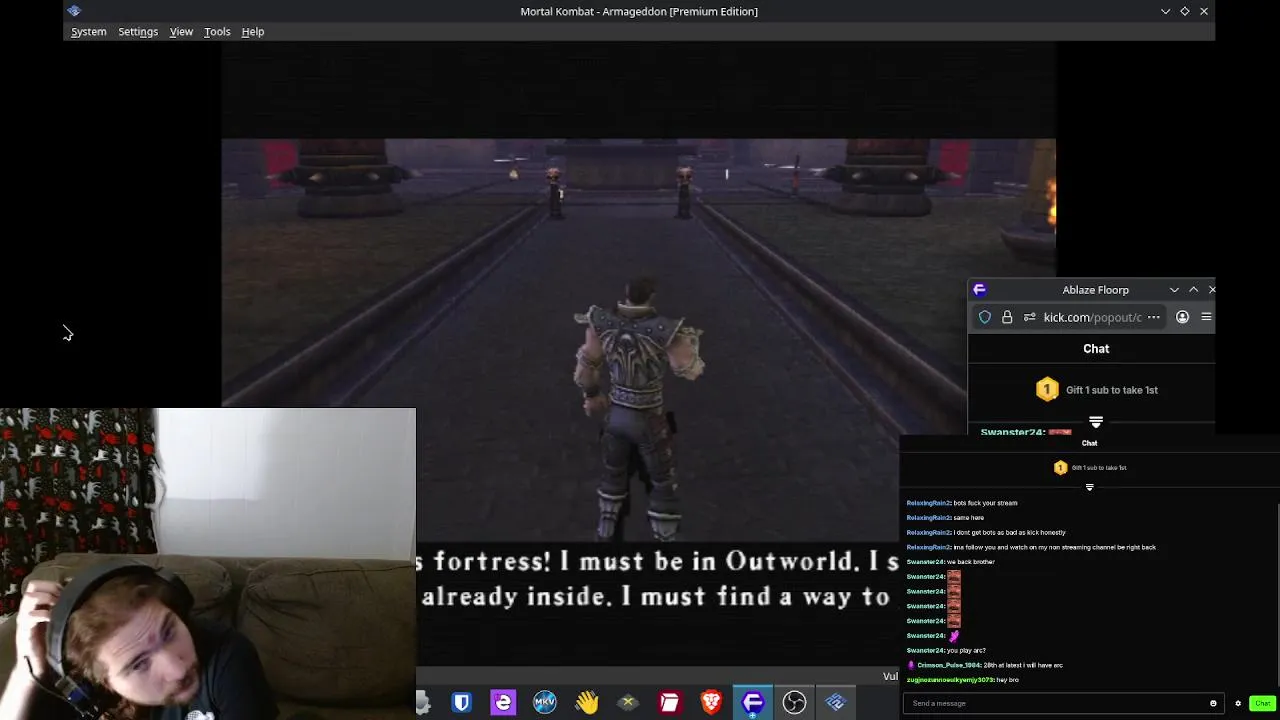
Task: Click gold 1 badge in lower chat overlay
Action: [1061, 468]
